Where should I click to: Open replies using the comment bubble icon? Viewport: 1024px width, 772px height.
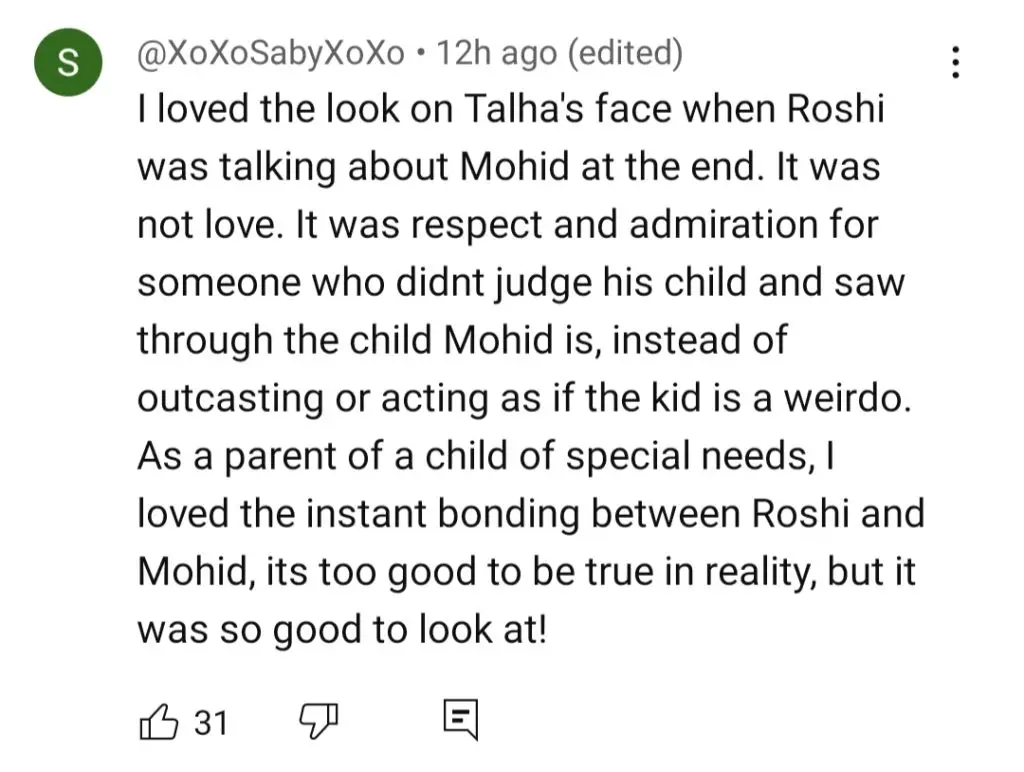[x=460, y=719]
